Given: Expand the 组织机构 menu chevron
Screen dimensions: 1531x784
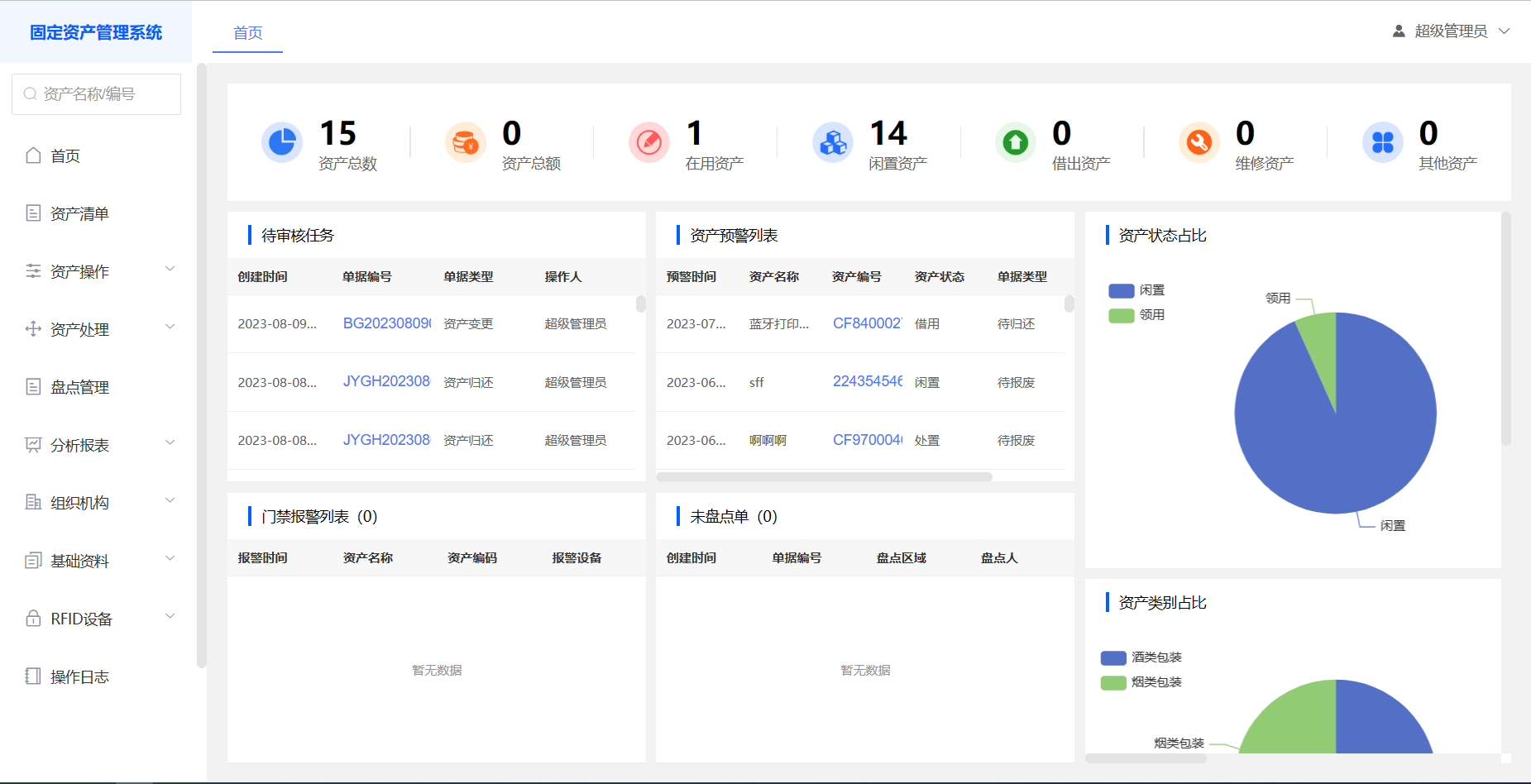Looking at the screenshot, I should point(170,500).
